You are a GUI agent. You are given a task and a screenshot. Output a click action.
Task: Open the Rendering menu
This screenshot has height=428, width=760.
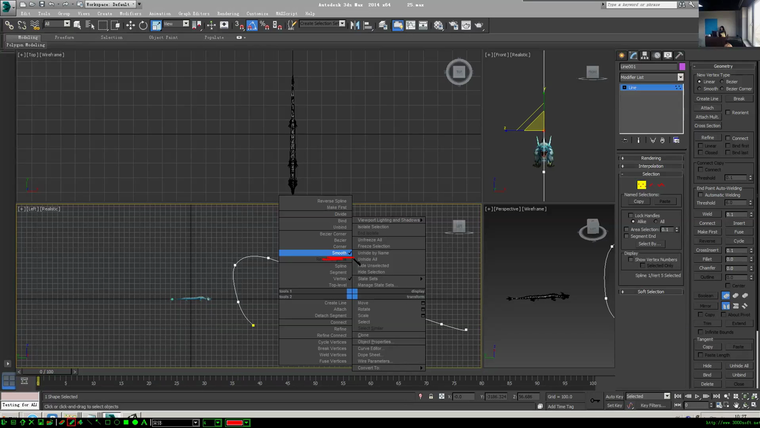228,14
